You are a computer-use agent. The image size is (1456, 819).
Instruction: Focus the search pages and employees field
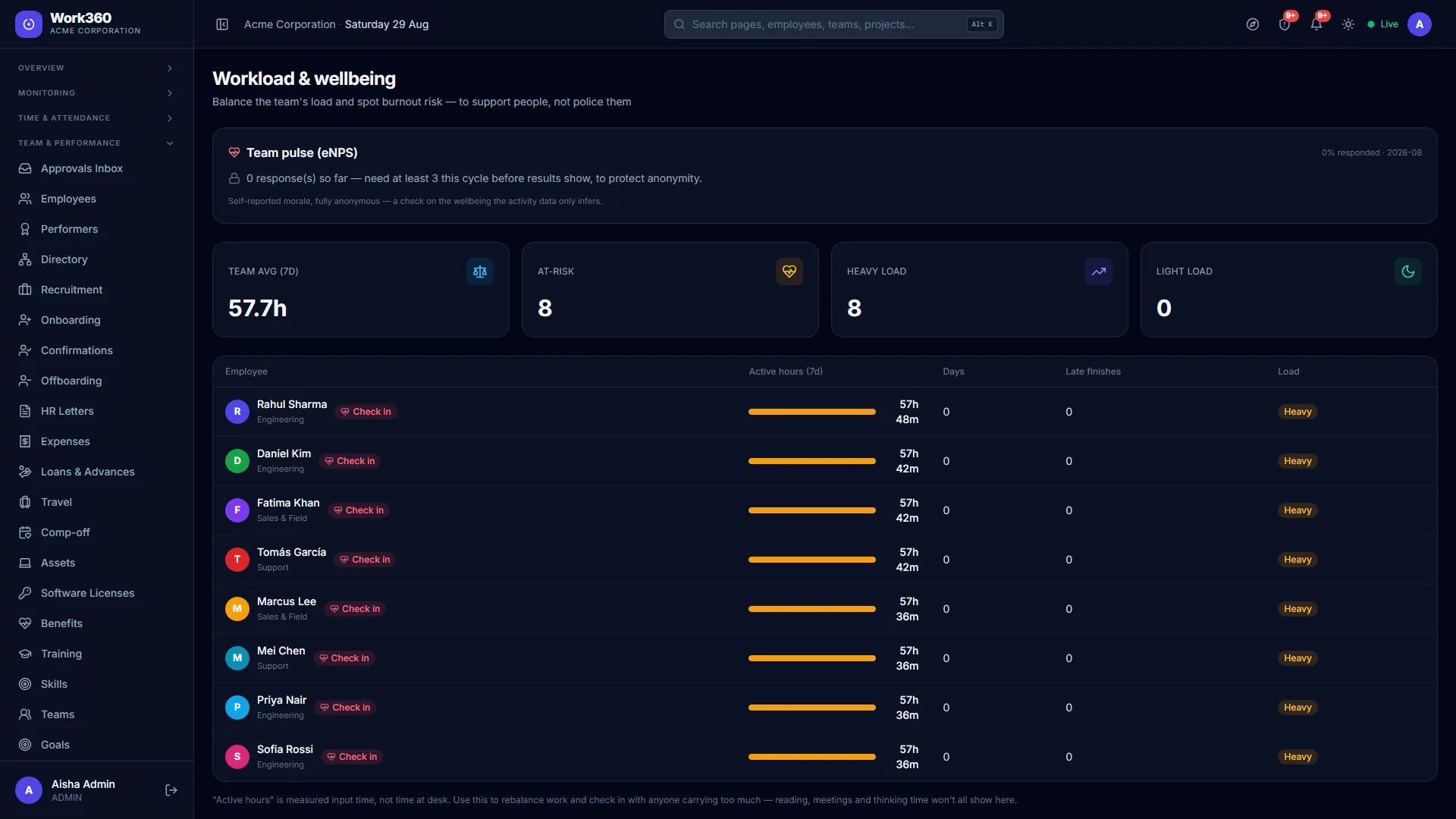pos(833,24)
